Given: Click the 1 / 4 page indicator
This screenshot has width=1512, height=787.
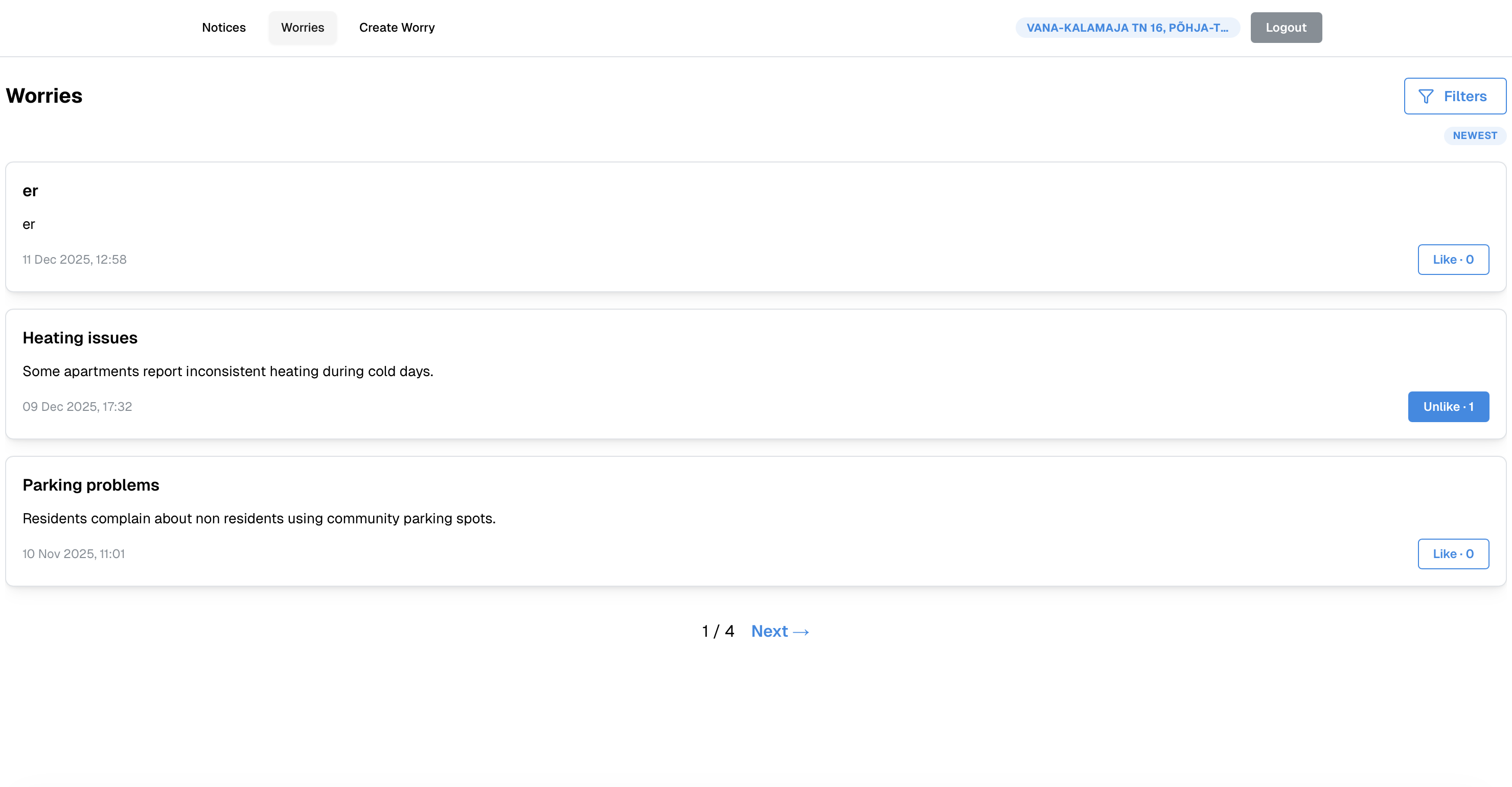Looking at the screenshot, I should (718, 632).
